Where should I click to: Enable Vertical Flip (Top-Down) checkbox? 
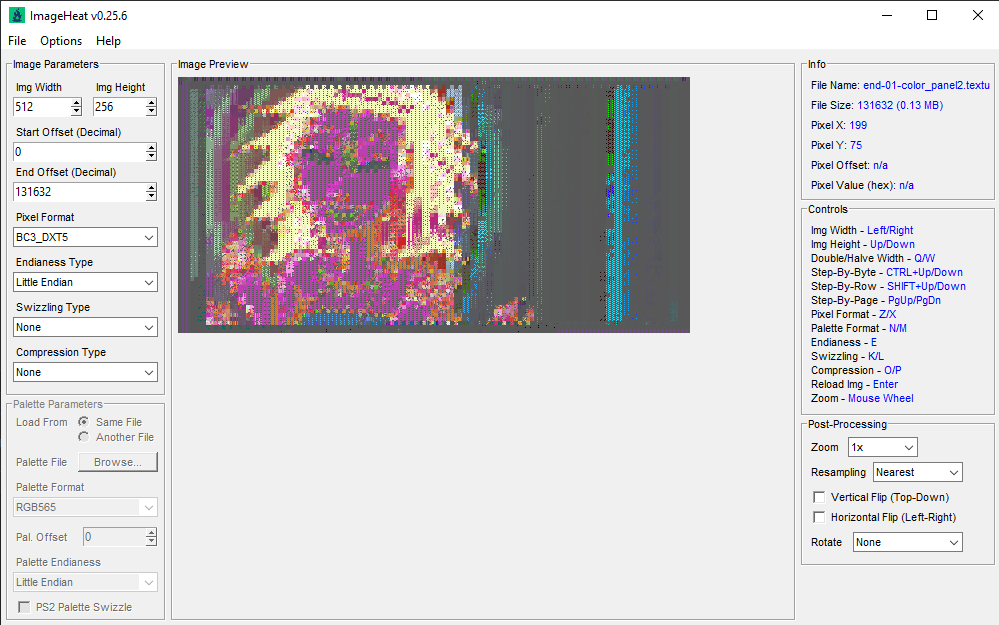coord(819,497)
